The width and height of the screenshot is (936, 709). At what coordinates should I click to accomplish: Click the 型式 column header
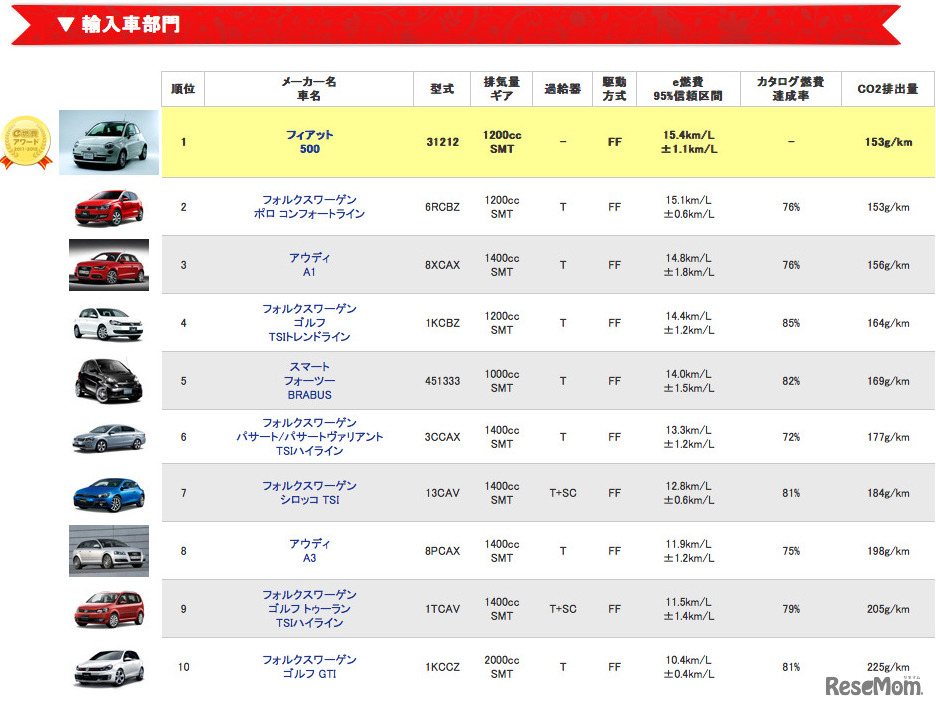[x=442, y=89]
